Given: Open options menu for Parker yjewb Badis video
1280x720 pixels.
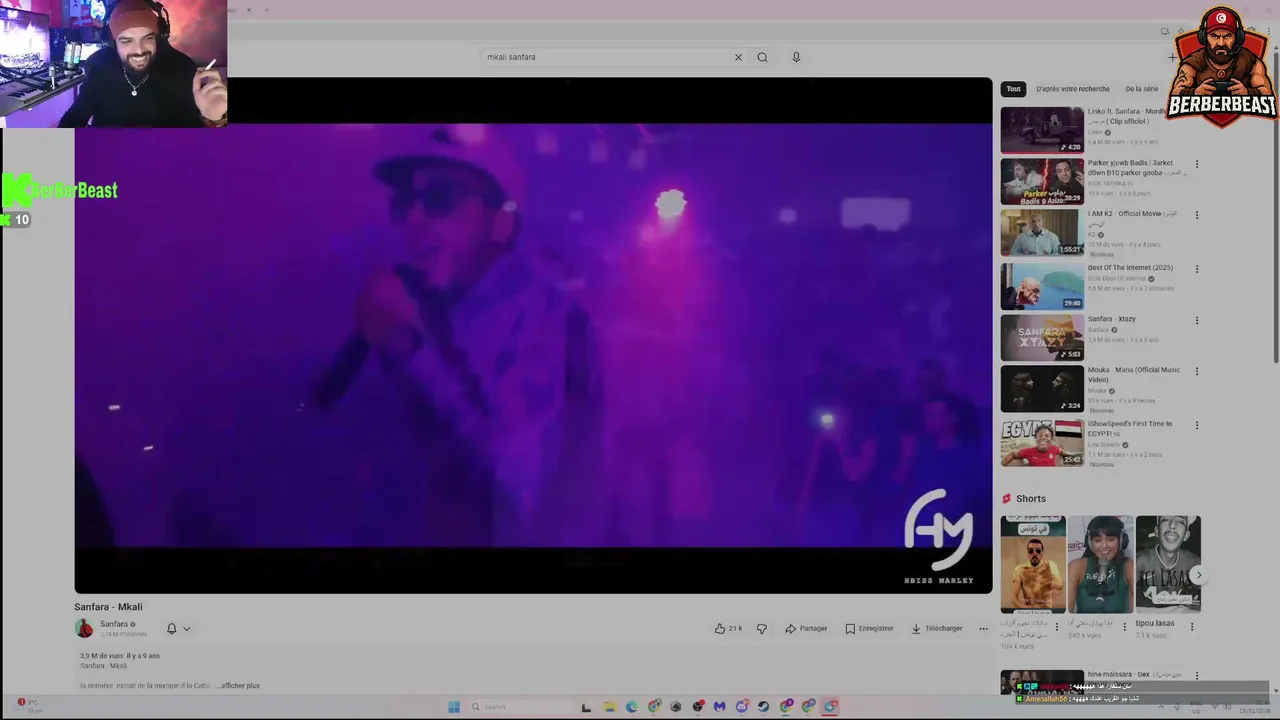Looking at the screenshot, I should [1196, 164].
